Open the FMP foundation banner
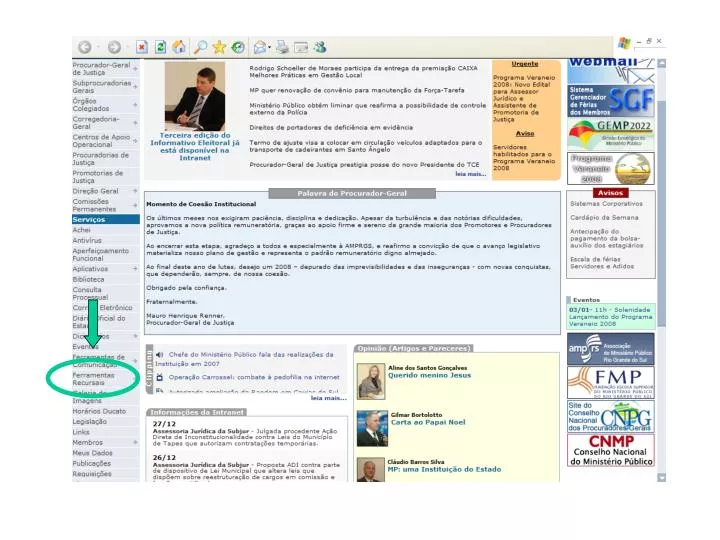720x540 pixels. 611,382
